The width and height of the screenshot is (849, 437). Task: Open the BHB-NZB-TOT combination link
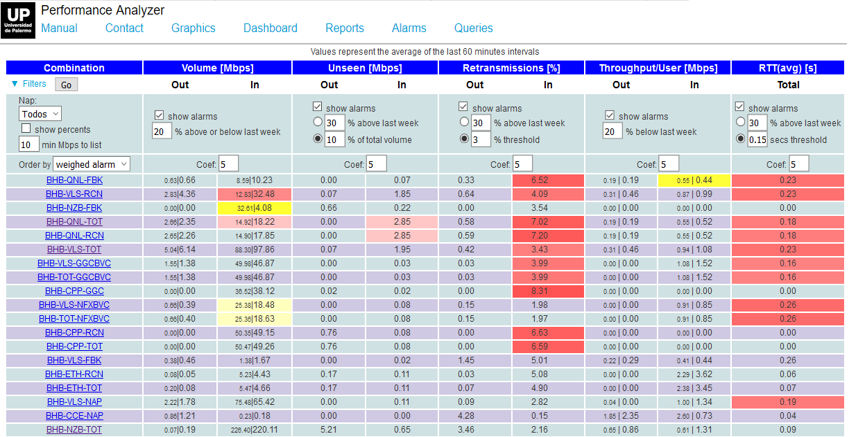point(74,430)
